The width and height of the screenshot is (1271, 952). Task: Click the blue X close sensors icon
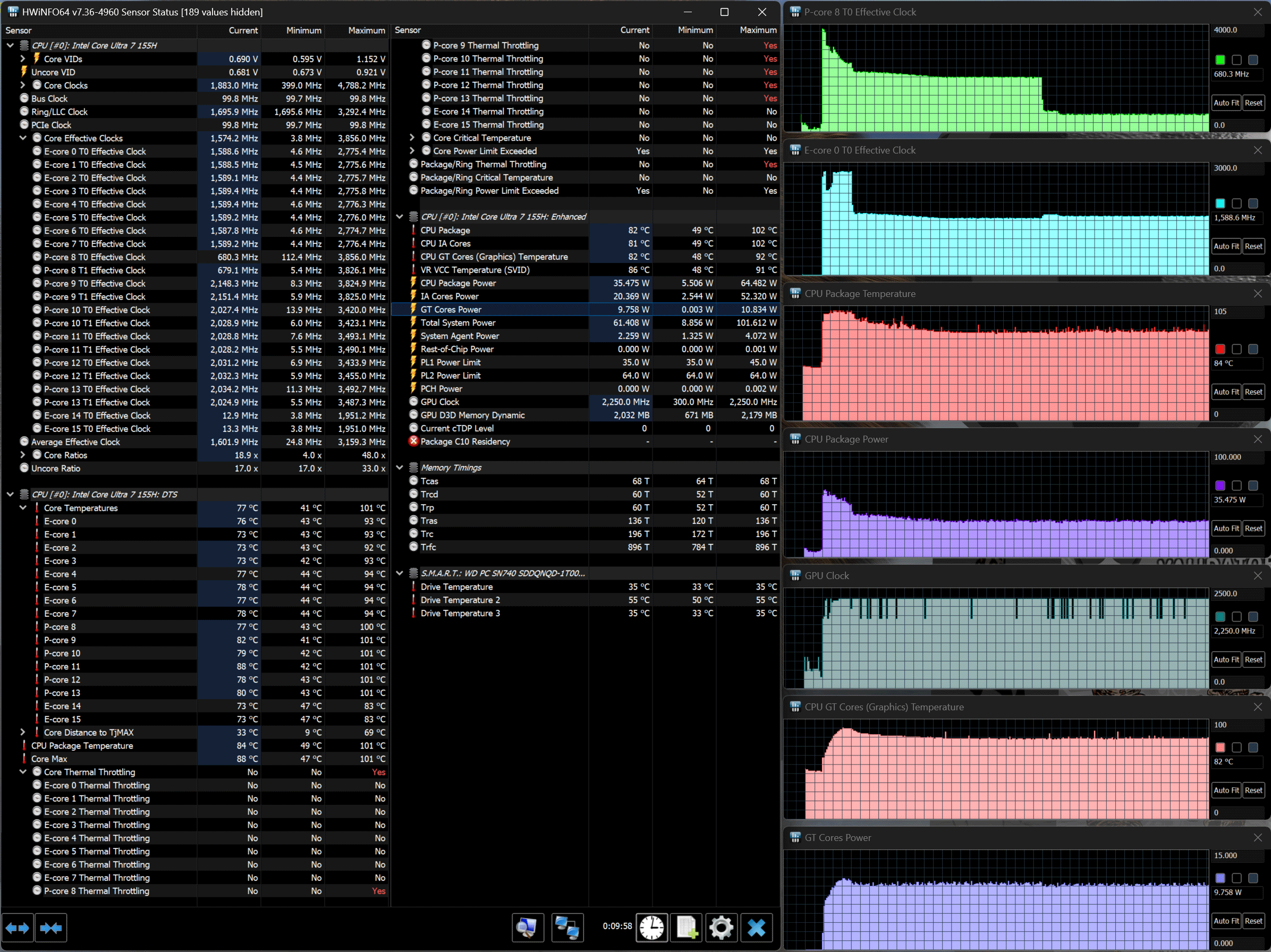(756, 927)
